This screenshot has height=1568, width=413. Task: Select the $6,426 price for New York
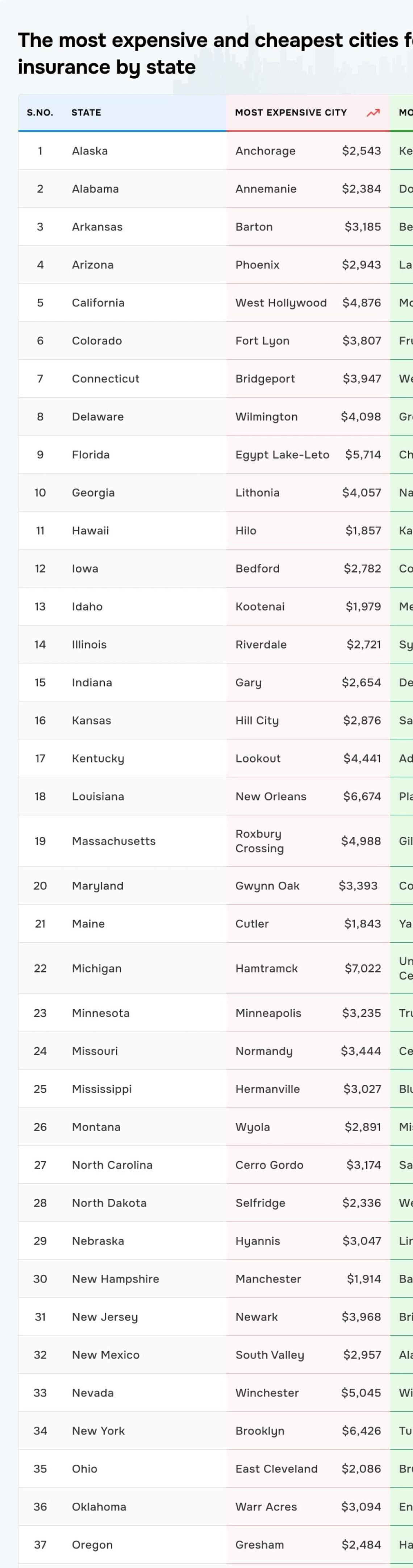click(x=361, y=1431)
